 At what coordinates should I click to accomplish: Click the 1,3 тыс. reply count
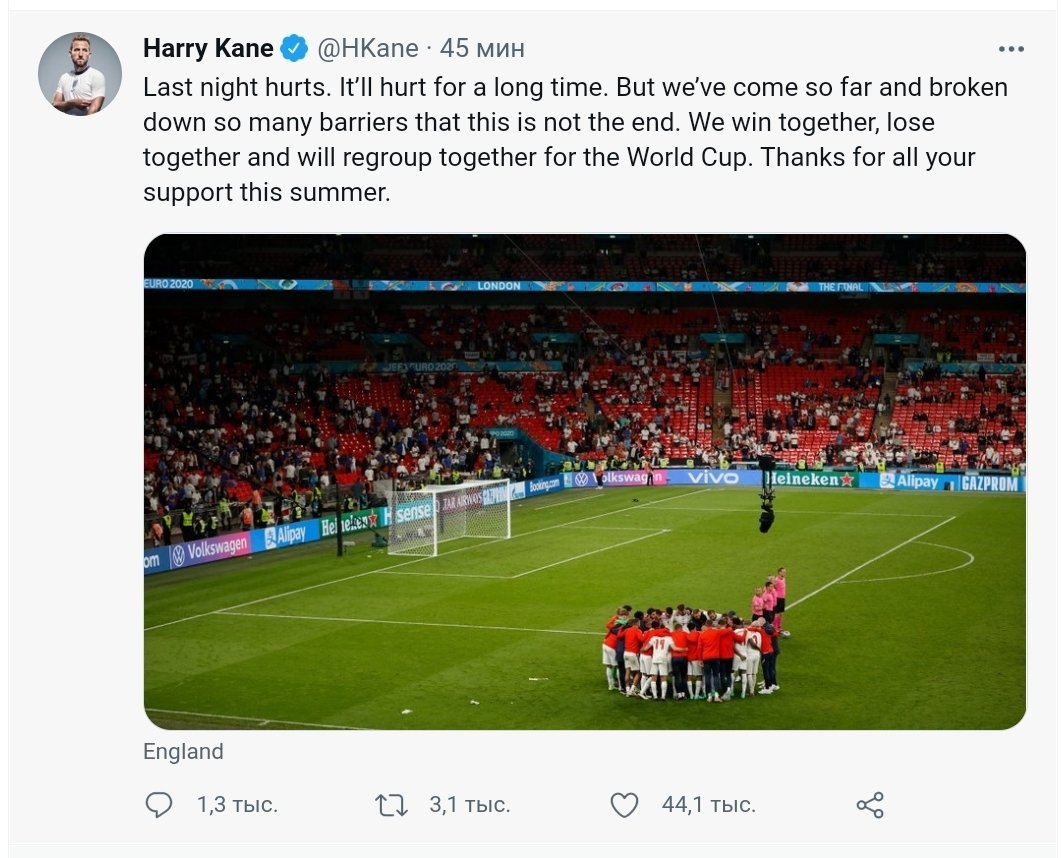237,805
